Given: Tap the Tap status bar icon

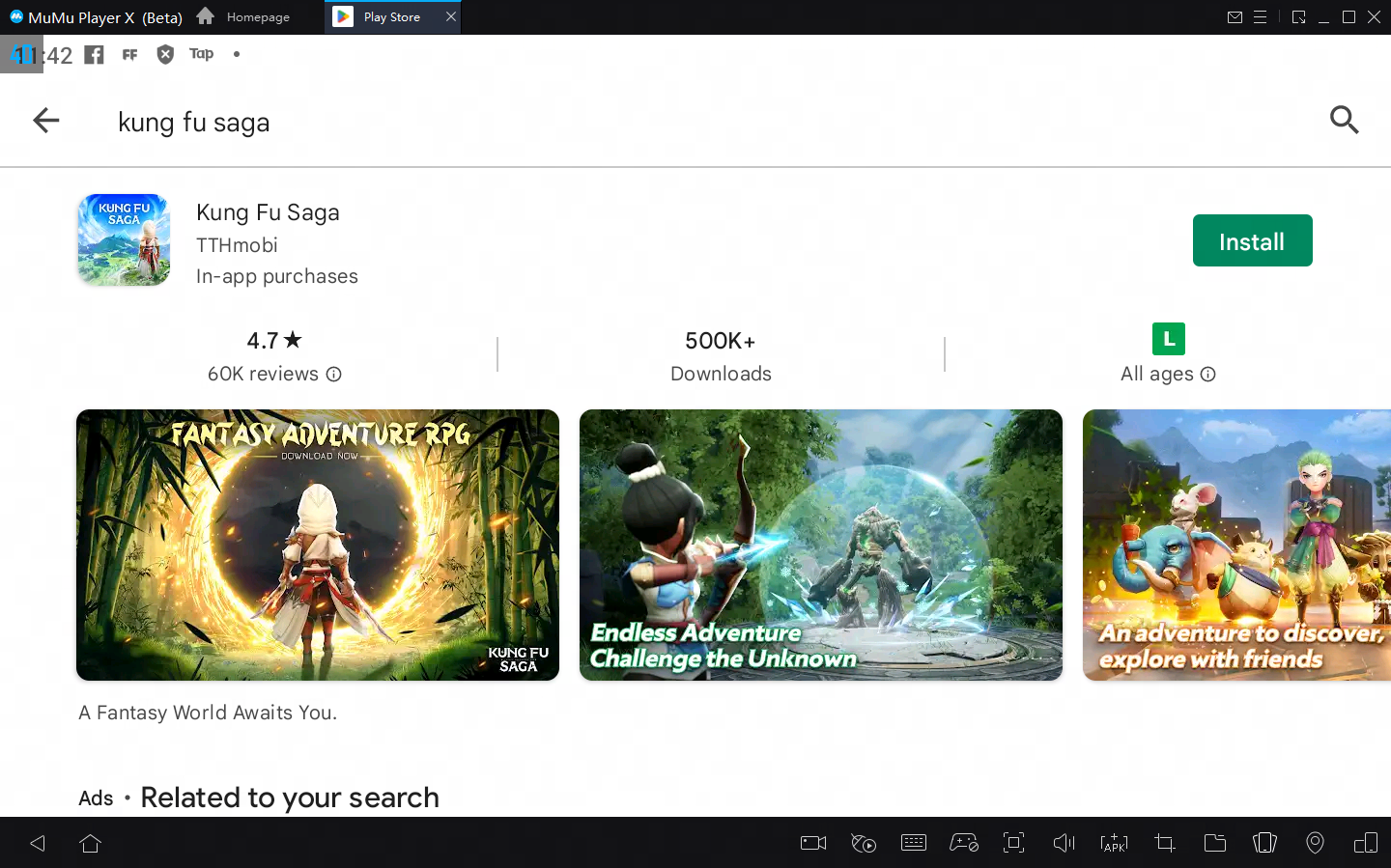Looking at the screenshot, I should pyautogui.click(x=201, y=54).
